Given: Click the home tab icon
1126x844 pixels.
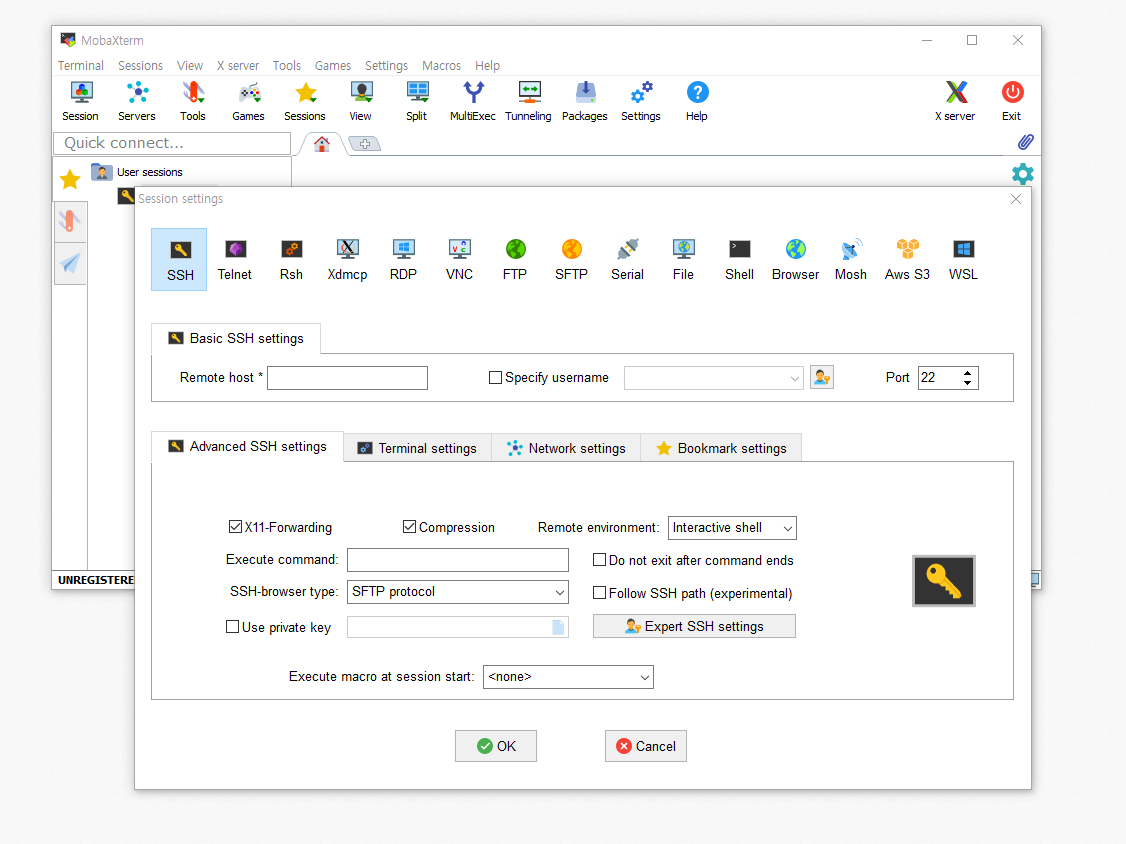Looking at the screenshot, I should coord(322,144).
